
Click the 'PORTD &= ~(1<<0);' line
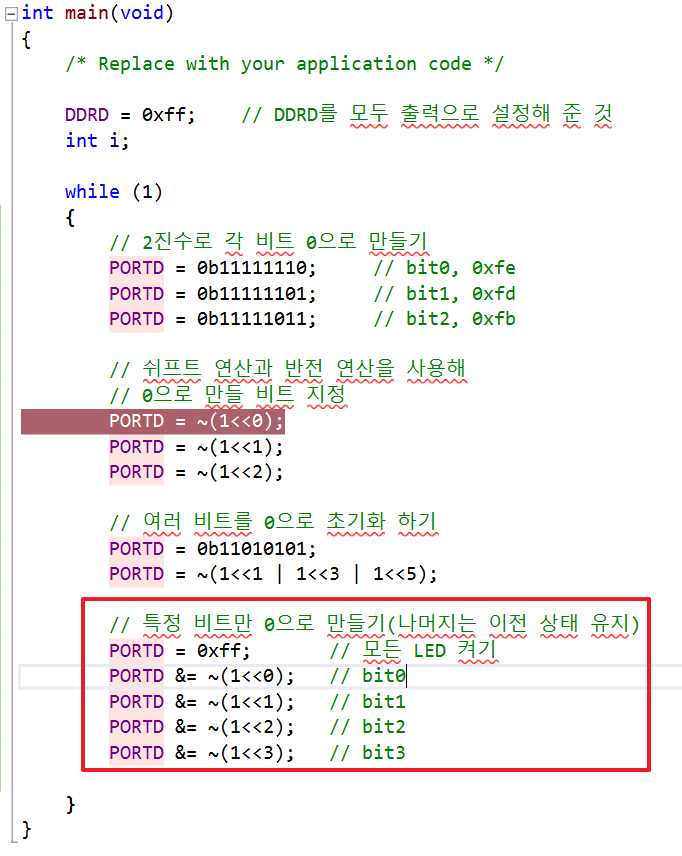pos(201,676)
